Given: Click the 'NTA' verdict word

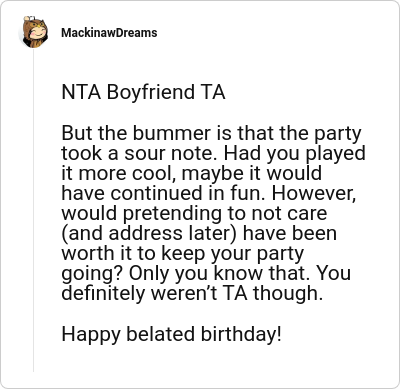Looking at the screenshot, I should [81, 92].
